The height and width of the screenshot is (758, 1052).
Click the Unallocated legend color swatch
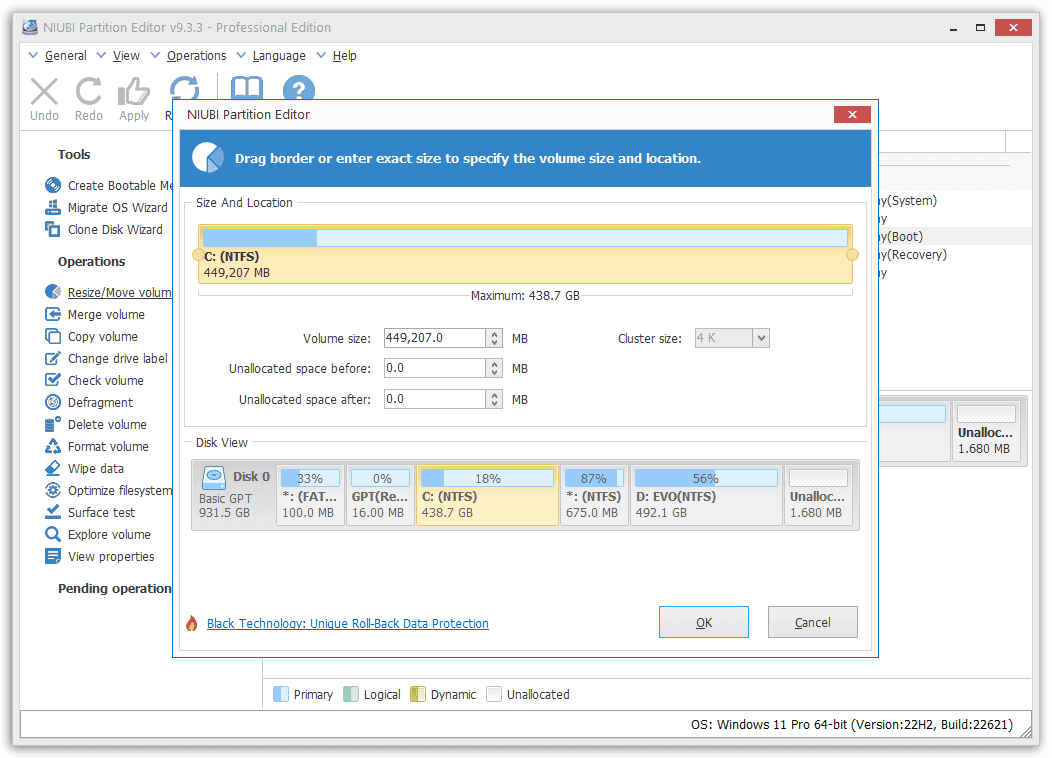494,694
